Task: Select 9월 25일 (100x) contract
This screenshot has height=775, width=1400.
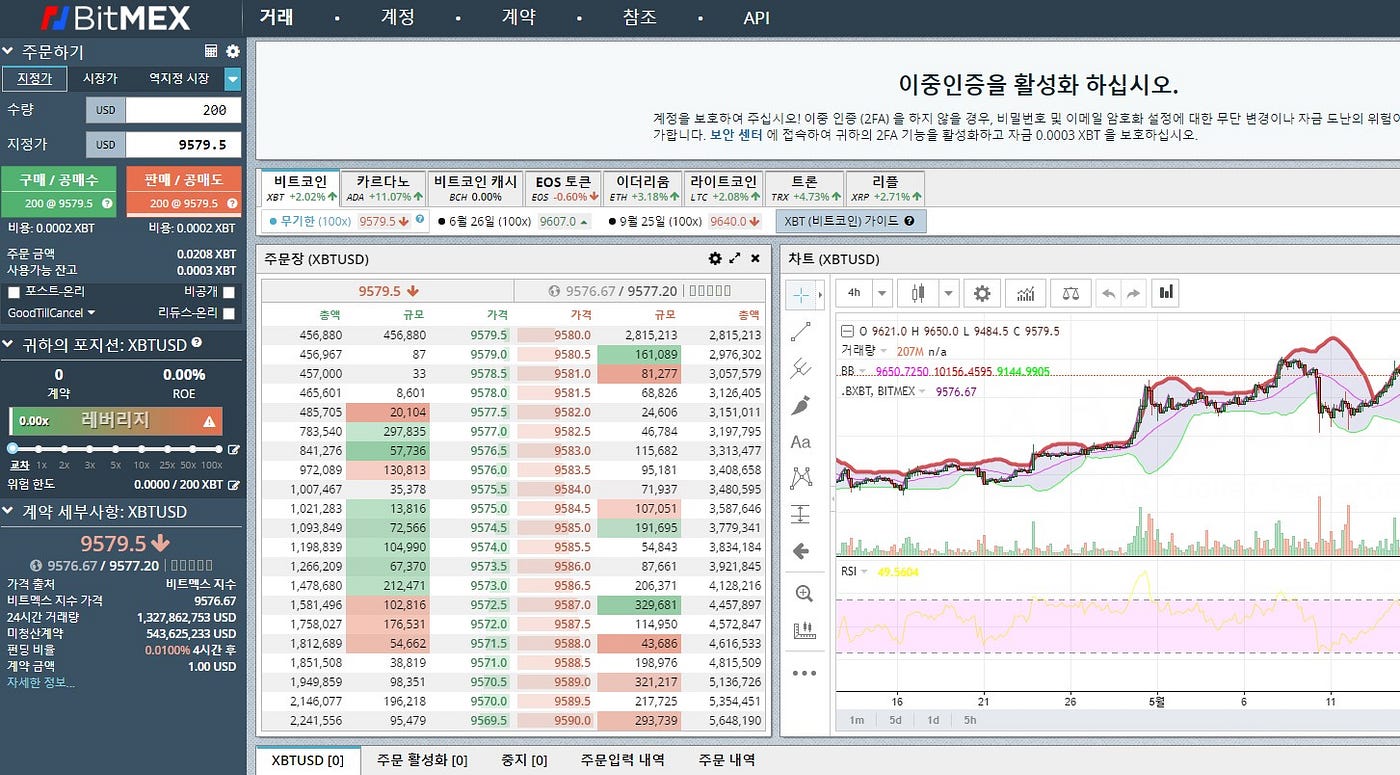Action: (x=656, y=221)
